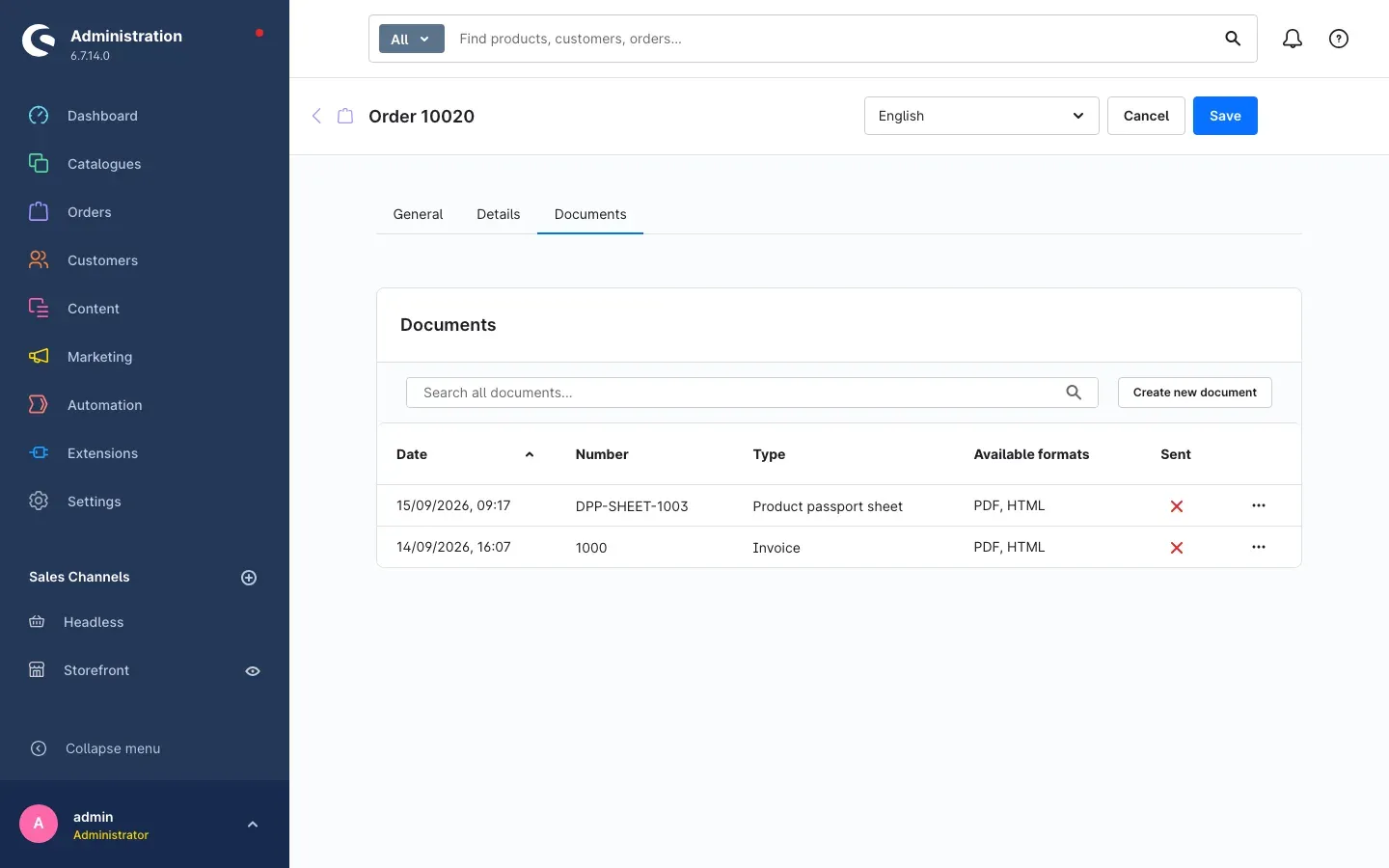Cancel order editing
Screen dimensions: 1389x868
[x=1146, y=116]
